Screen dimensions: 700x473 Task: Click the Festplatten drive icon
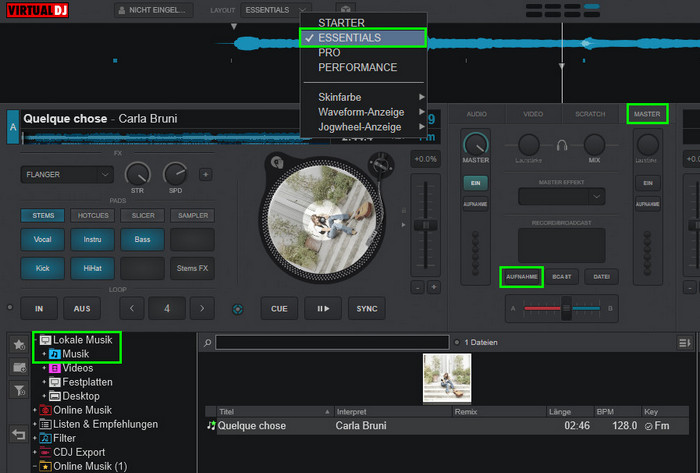pos(54,382)
